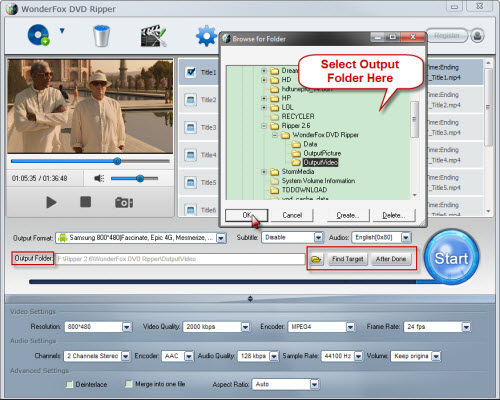The width and height of the screenshot is (500, 400).
Task: Open the Aspect Ratio dropdown
Action: (314, 385)
